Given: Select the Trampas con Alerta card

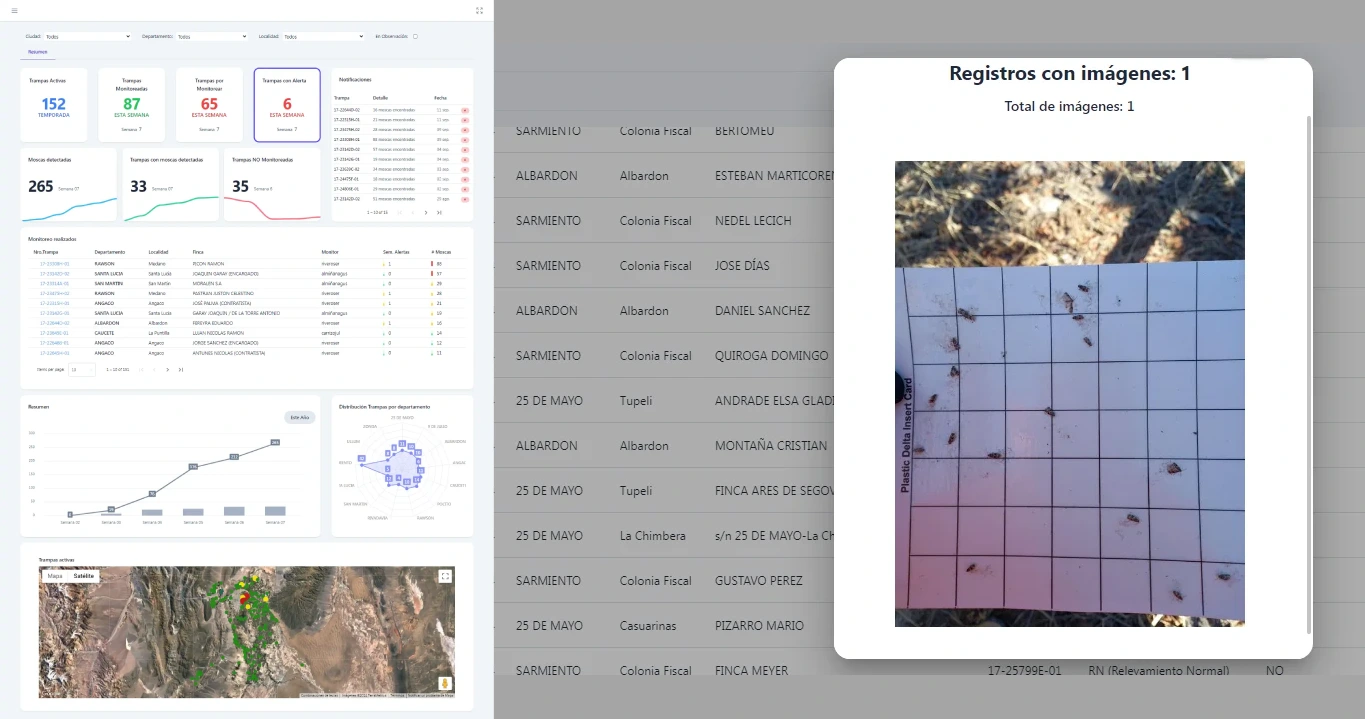Looking at the screenshot, I should point(287,105).
